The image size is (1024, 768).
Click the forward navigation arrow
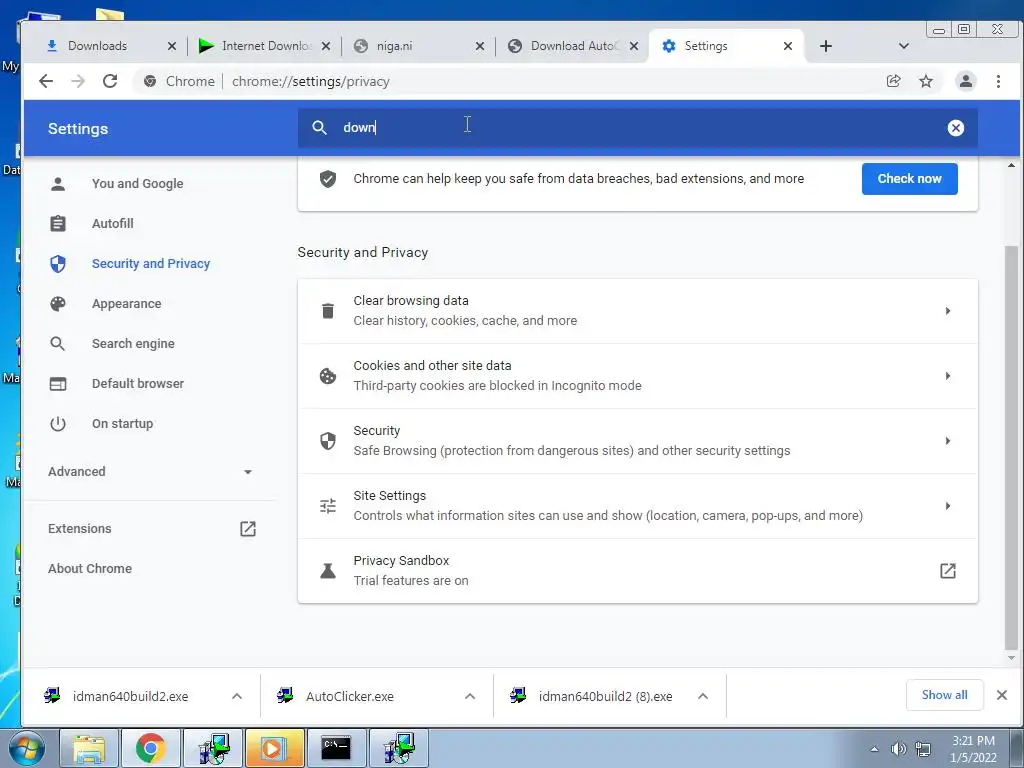78,81
